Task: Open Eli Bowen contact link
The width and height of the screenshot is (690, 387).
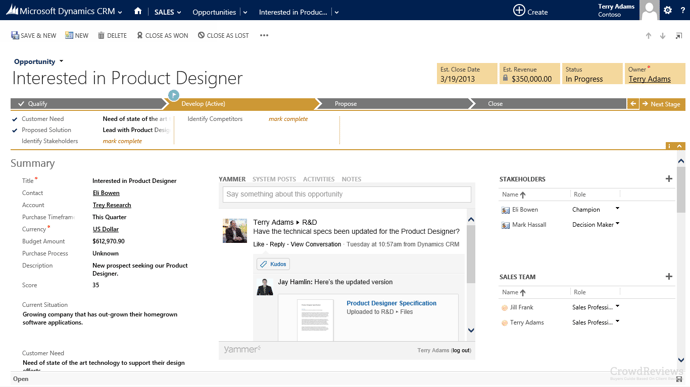Action: coord(106,193)
